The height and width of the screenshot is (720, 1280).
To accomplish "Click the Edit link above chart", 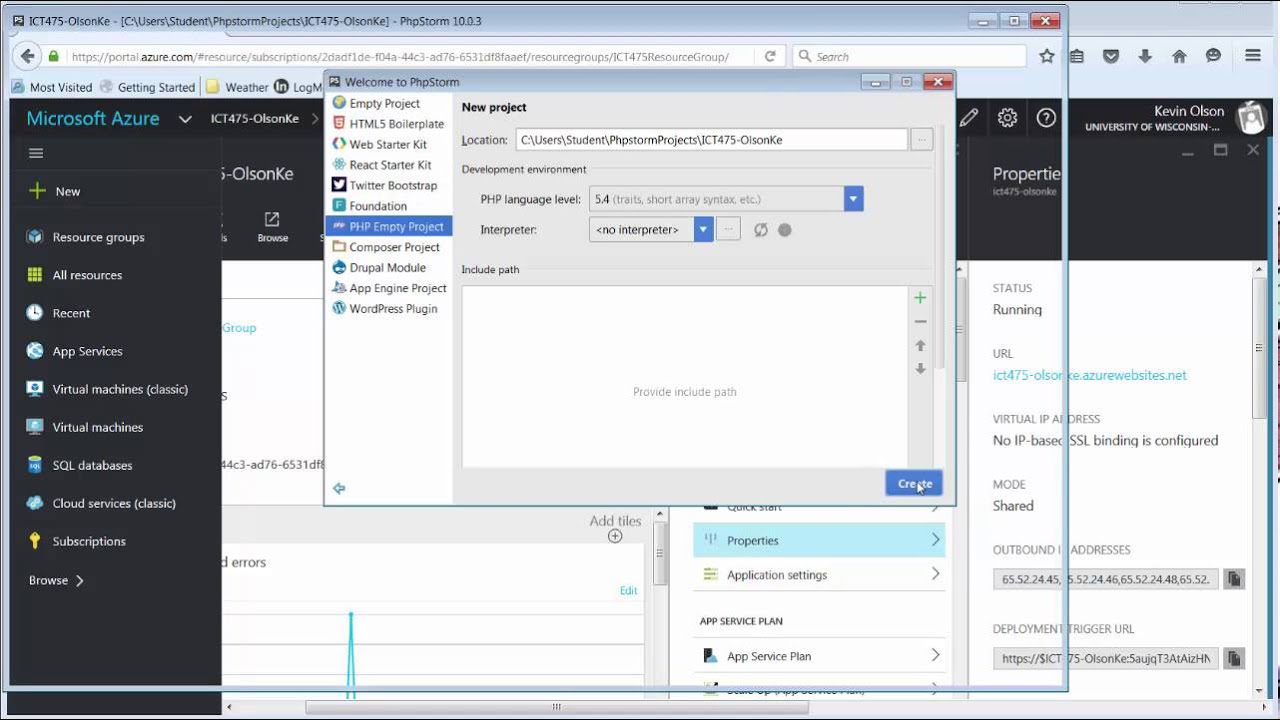I will (x=628, y=590).
